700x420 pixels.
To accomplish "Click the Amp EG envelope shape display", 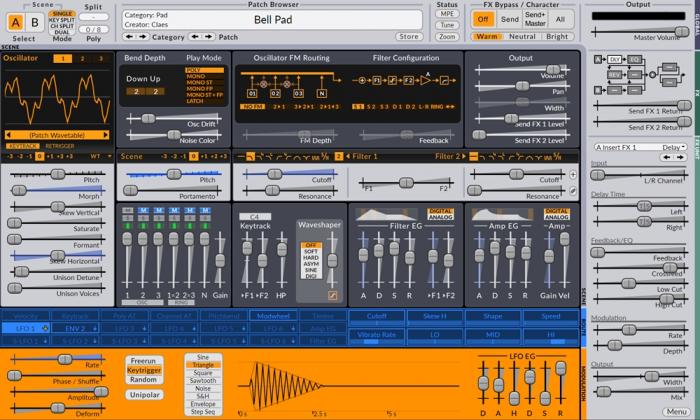I will [503, 215].
